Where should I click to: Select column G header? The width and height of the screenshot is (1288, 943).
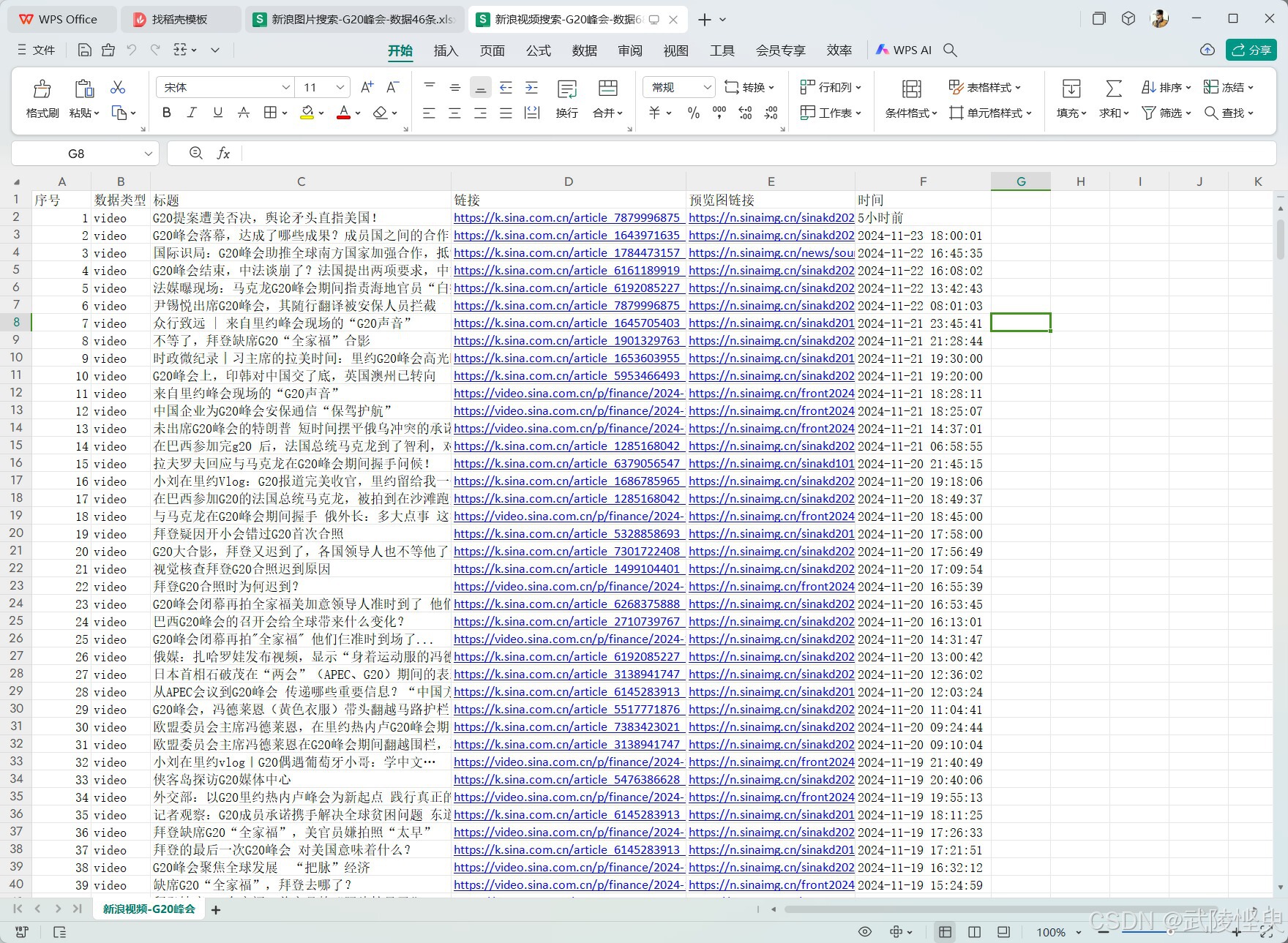point(1021,181)
